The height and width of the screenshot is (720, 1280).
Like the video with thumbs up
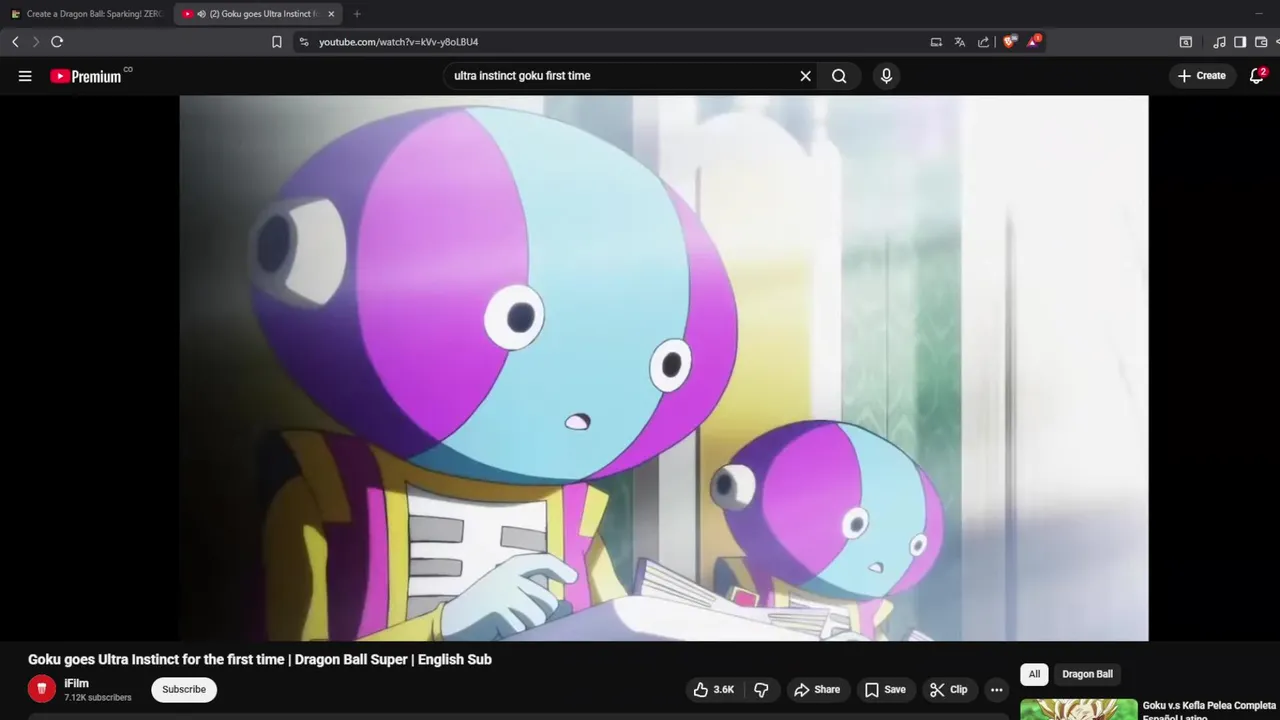click(714, 690)
